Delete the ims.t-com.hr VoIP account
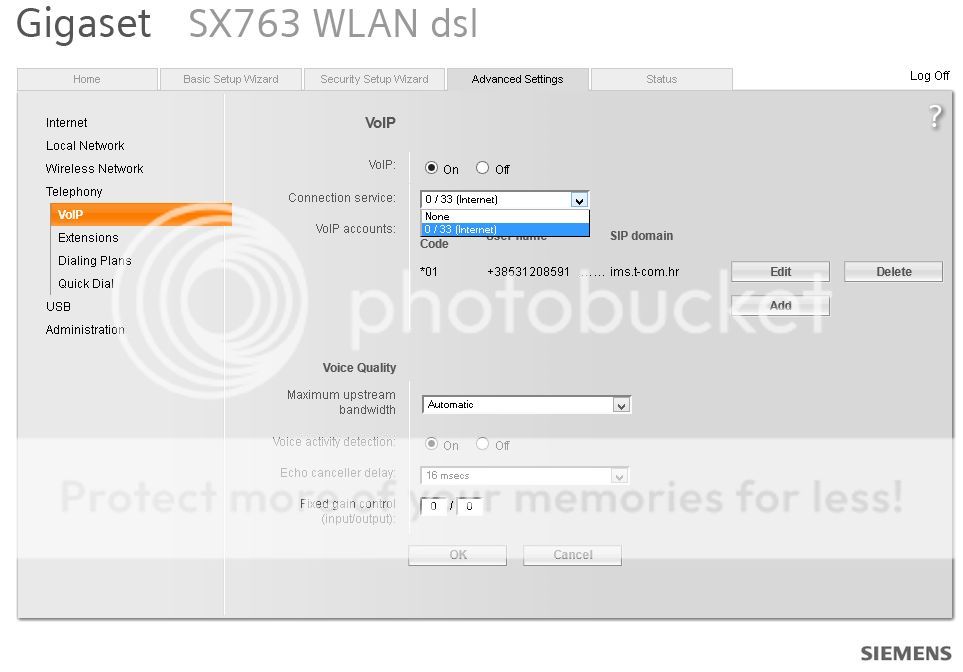 click(x=894, y=272)
